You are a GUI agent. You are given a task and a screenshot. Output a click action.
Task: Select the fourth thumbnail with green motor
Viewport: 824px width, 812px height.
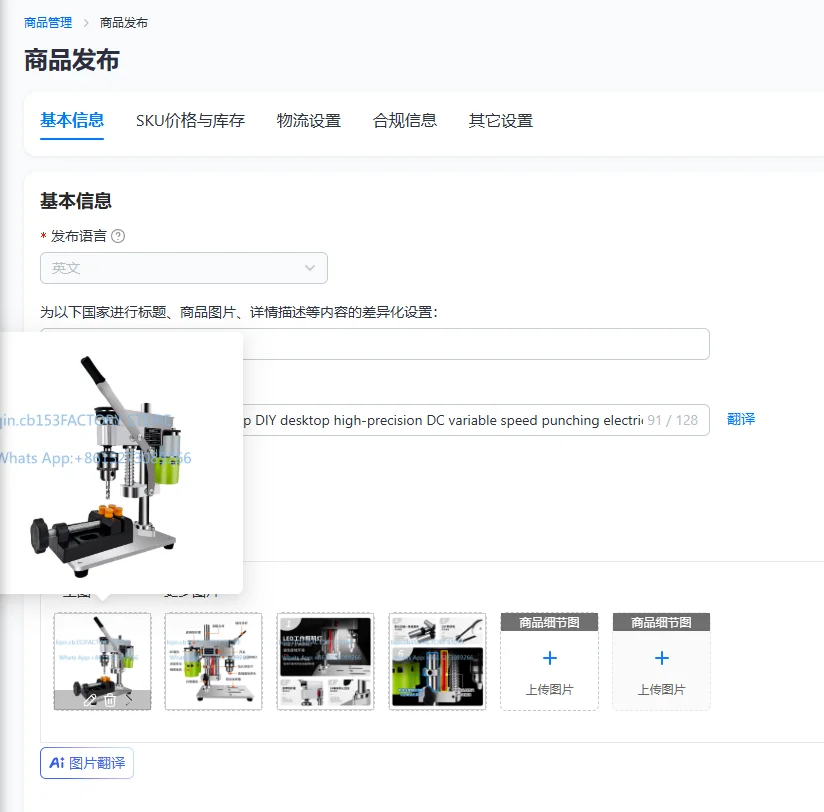[437, 661]
